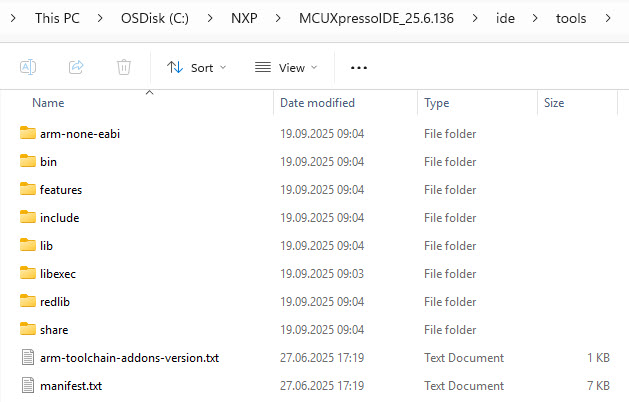This screenshot has height=402, width=629.
Task: Select the share folder name
Action: (54, 329)
